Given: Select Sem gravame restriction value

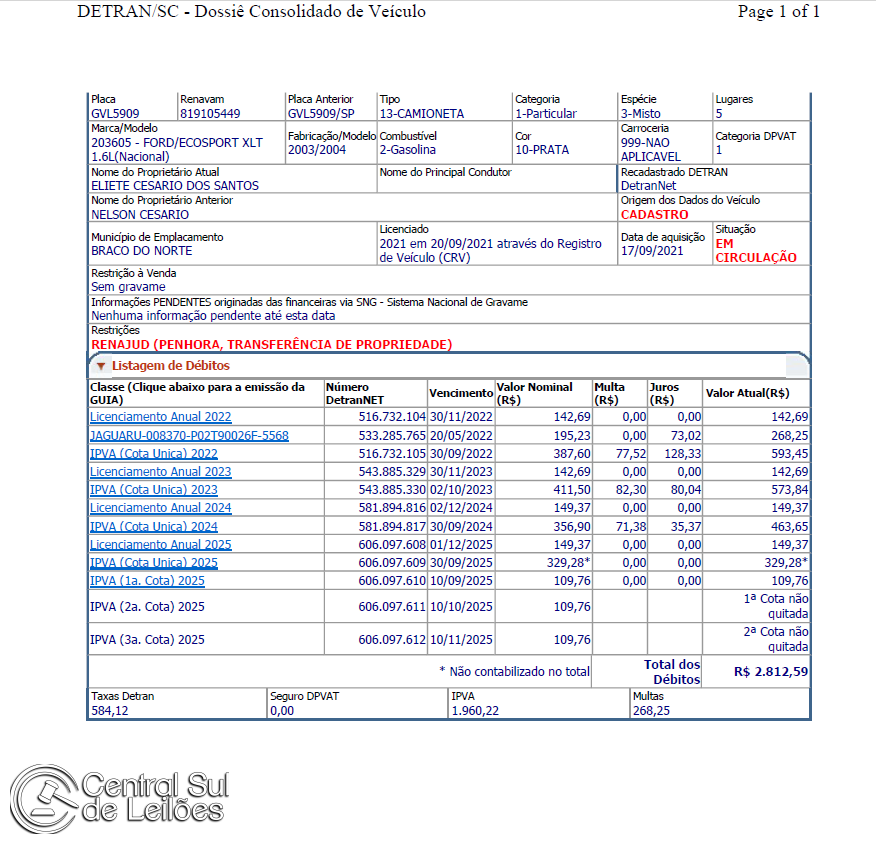Looking at the screenshot, I should point(128,287).
